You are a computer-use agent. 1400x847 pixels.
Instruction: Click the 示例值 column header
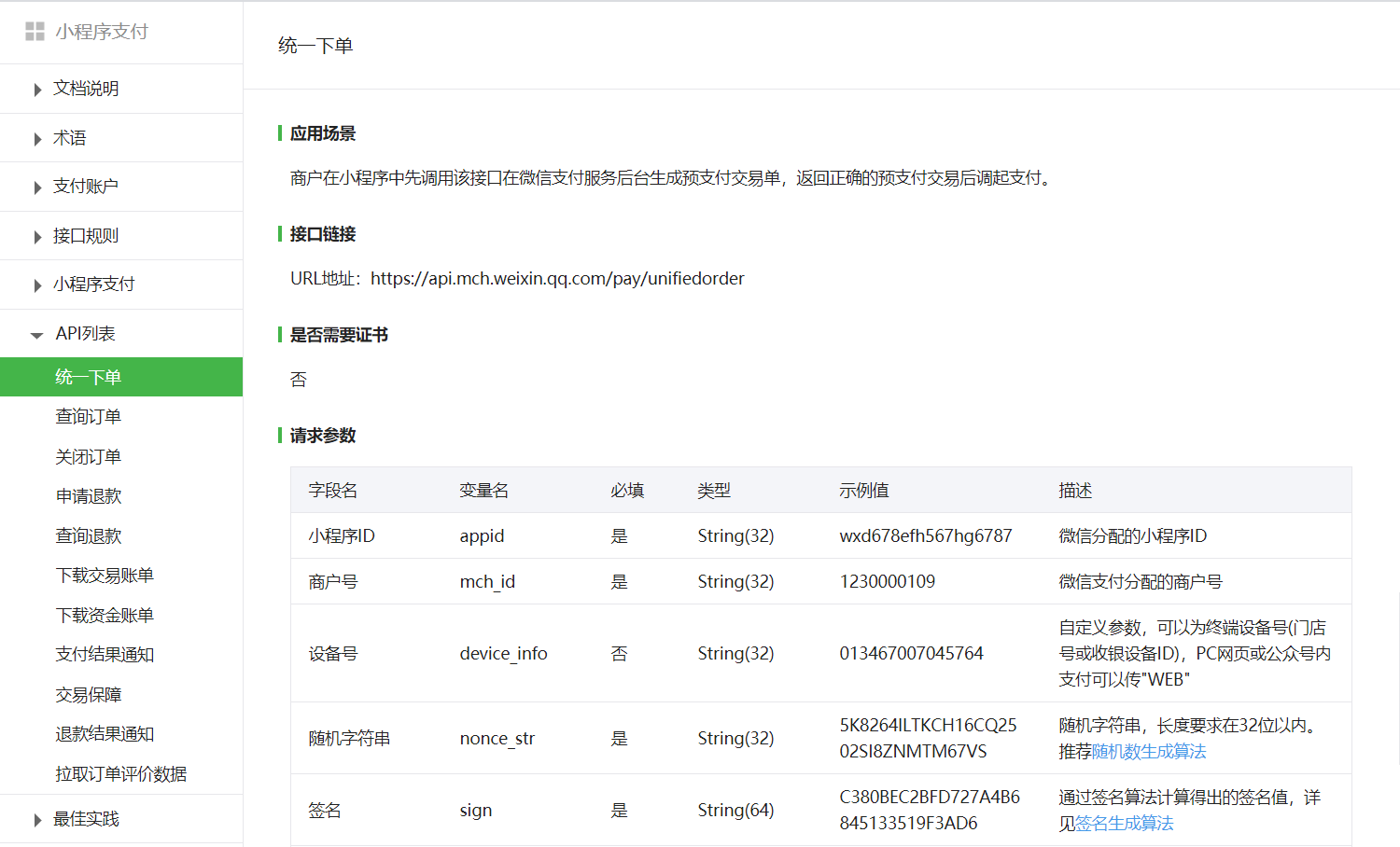[x=864, y=491]
